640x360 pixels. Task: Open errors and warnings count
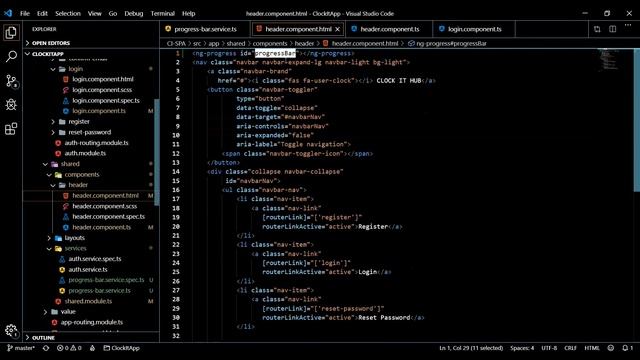[69, 348]
